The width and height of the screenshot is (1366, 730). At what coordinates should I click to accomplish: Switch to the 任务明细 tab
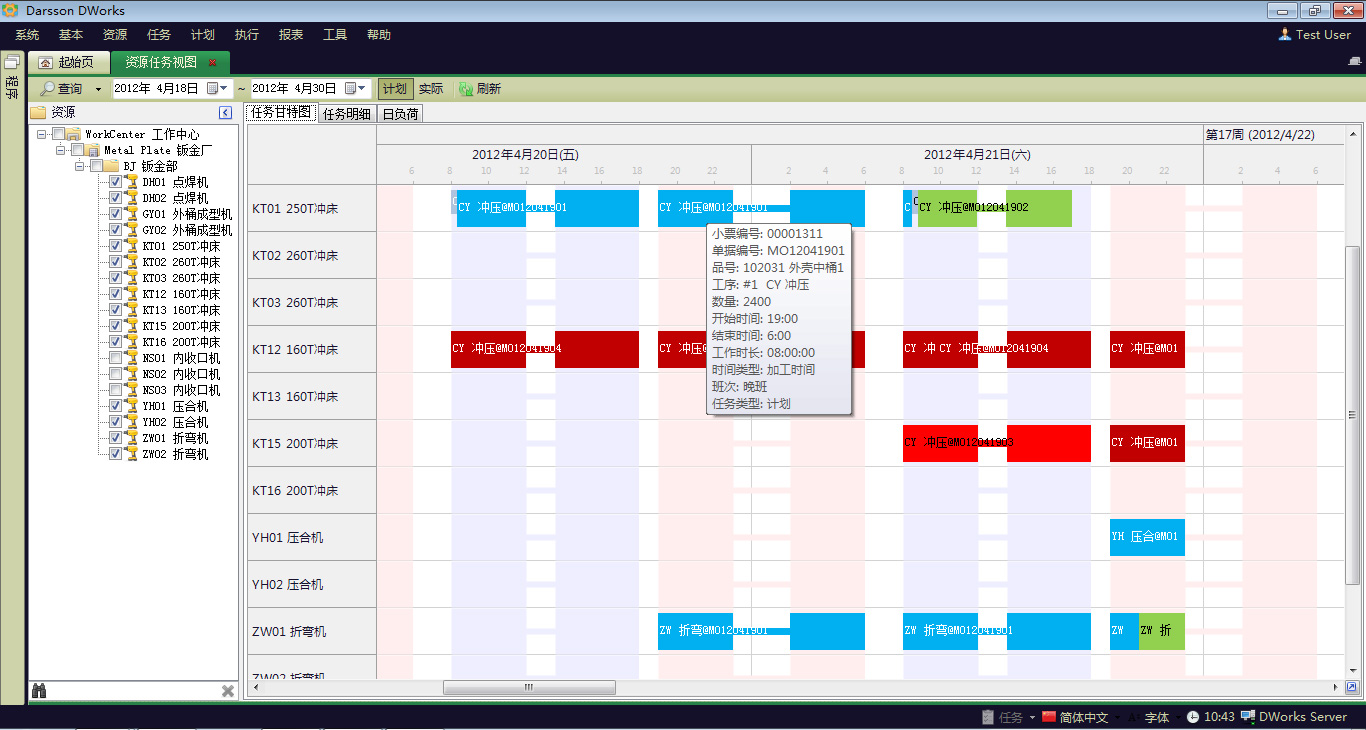[x=345, y=113]
